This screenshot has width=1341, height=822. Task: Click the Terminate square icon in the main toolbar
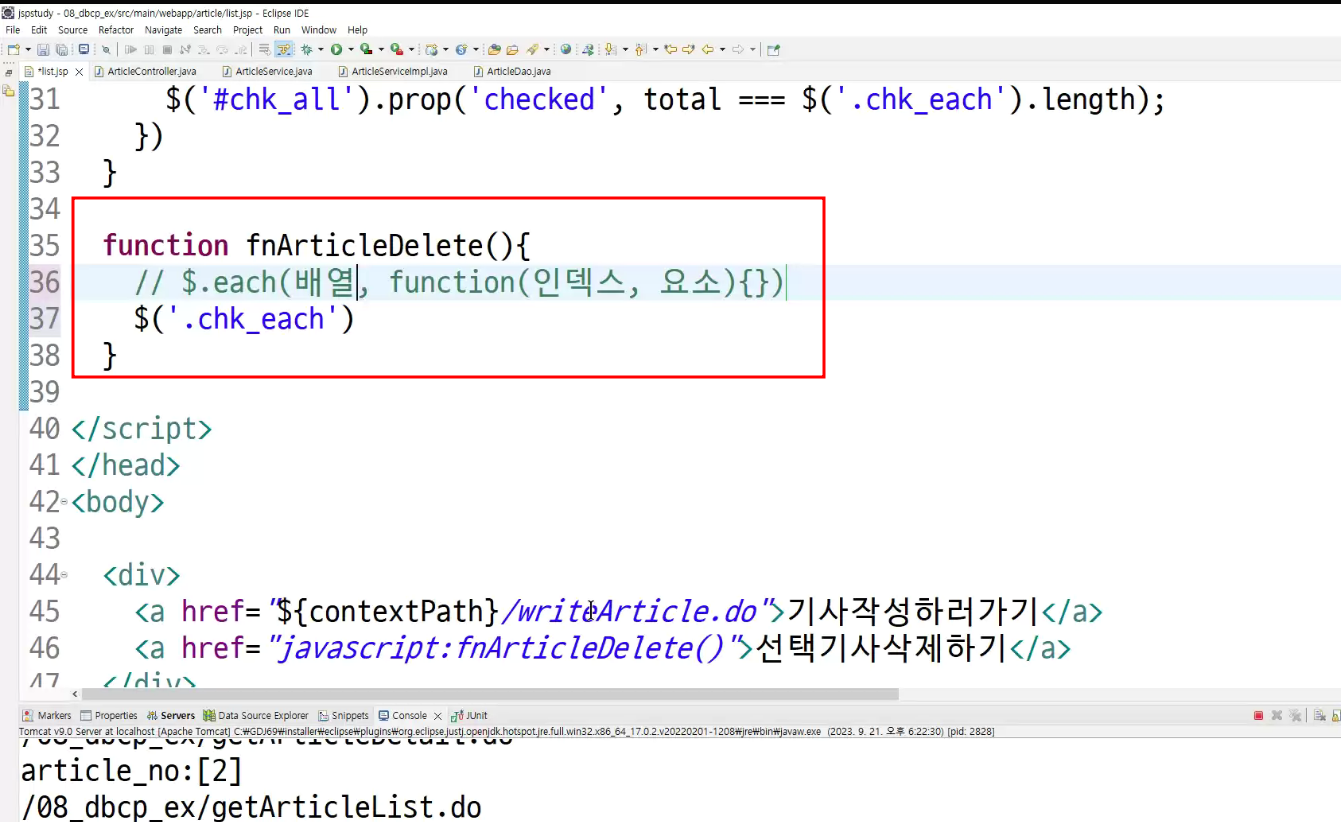point(167,49)
